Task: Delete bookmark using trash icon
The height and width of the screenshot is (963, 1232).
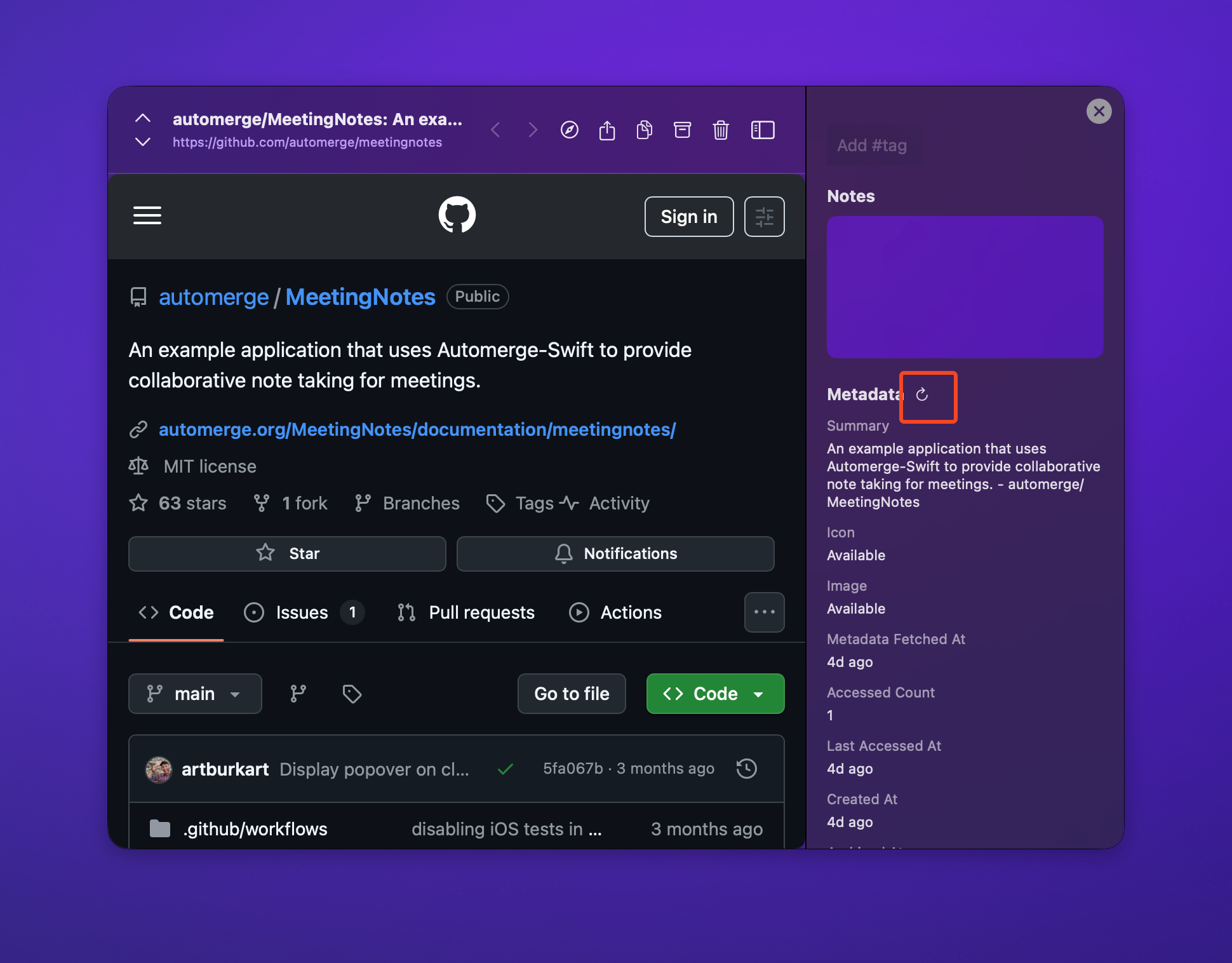Action: click(721, 130)
